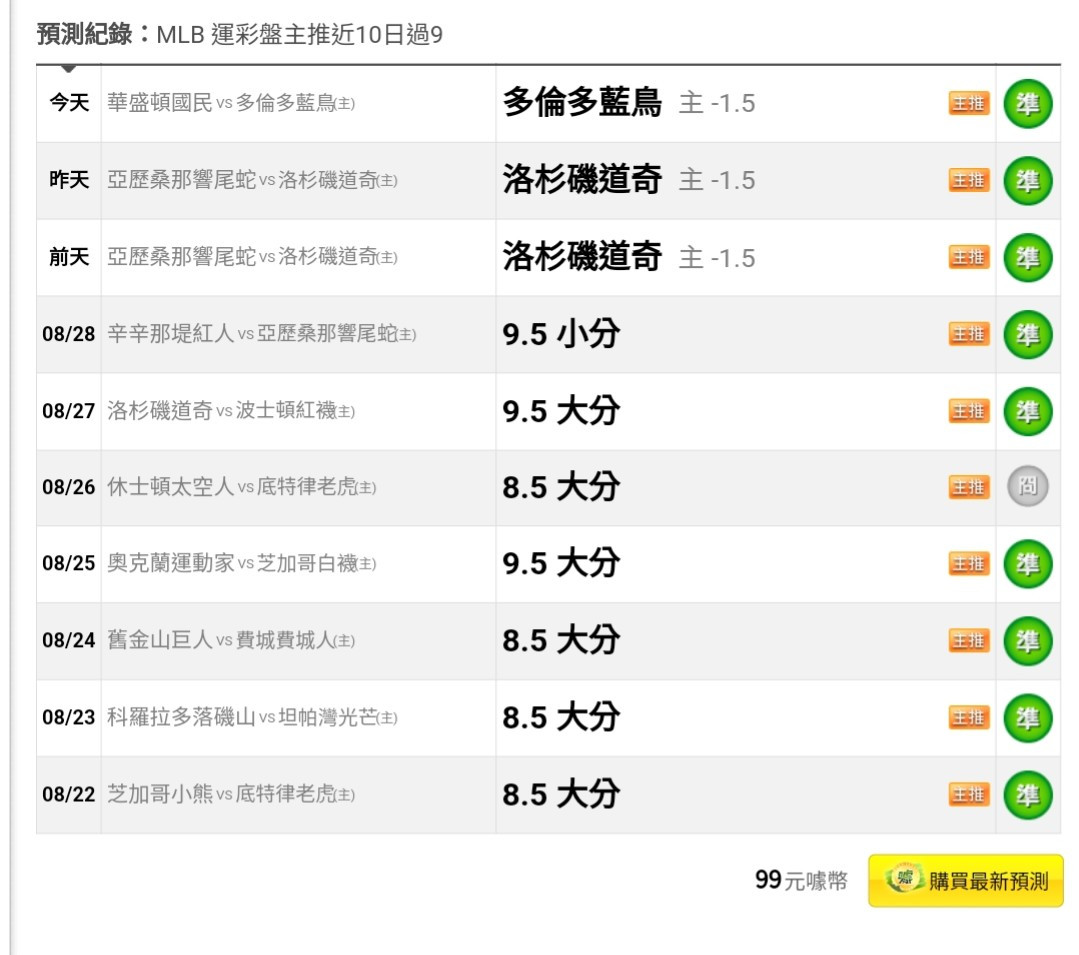Click the green 準 icon in the 08/27 row
1079x955 pixels.
[x=1027, y=412]
